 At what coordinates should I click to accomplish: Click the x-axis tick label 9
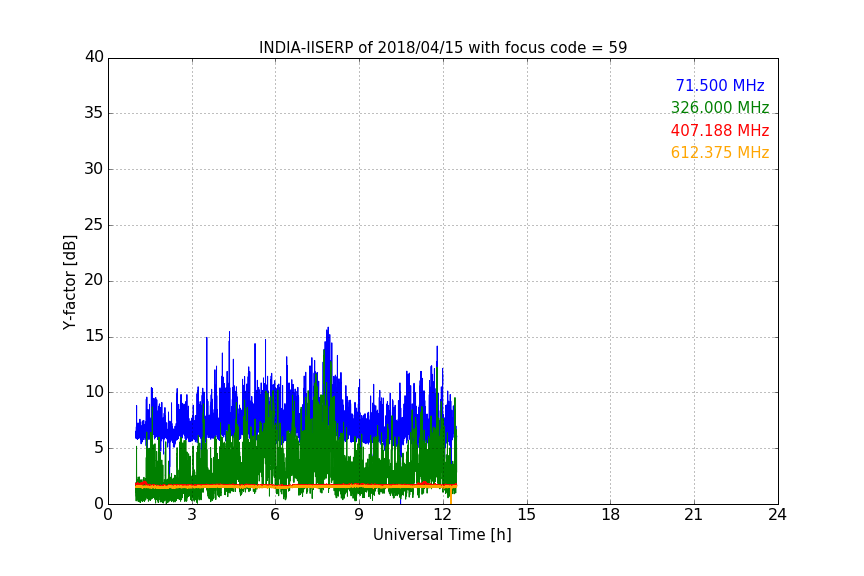[359, 515]
